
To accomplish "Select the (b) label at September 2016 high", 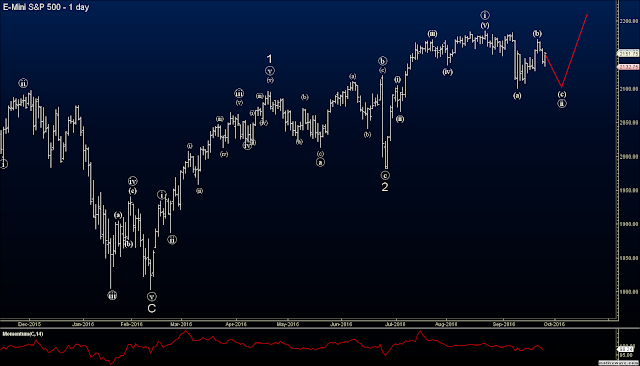I will coord(537,34).
